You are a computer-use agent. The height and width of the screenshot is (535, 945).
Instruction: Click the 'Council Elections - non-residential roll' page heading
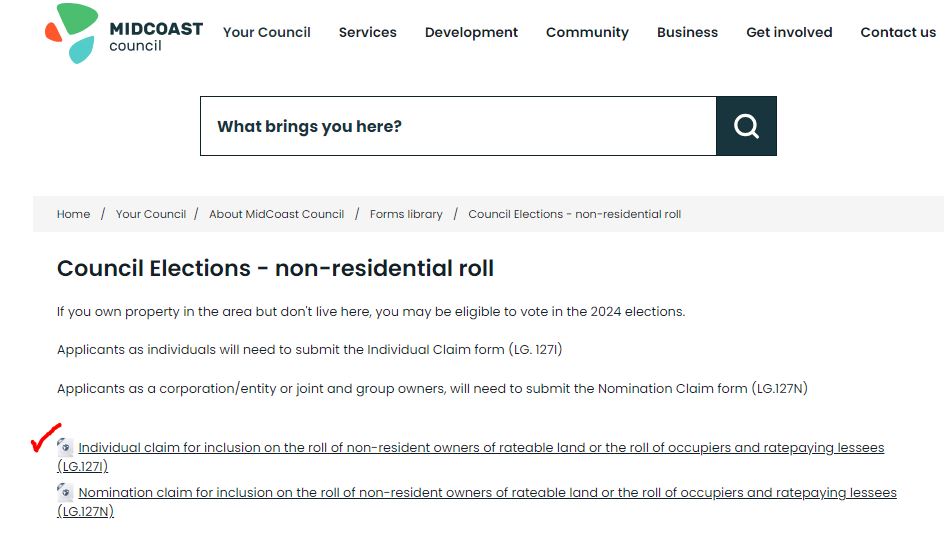click(x=275, y=268)
